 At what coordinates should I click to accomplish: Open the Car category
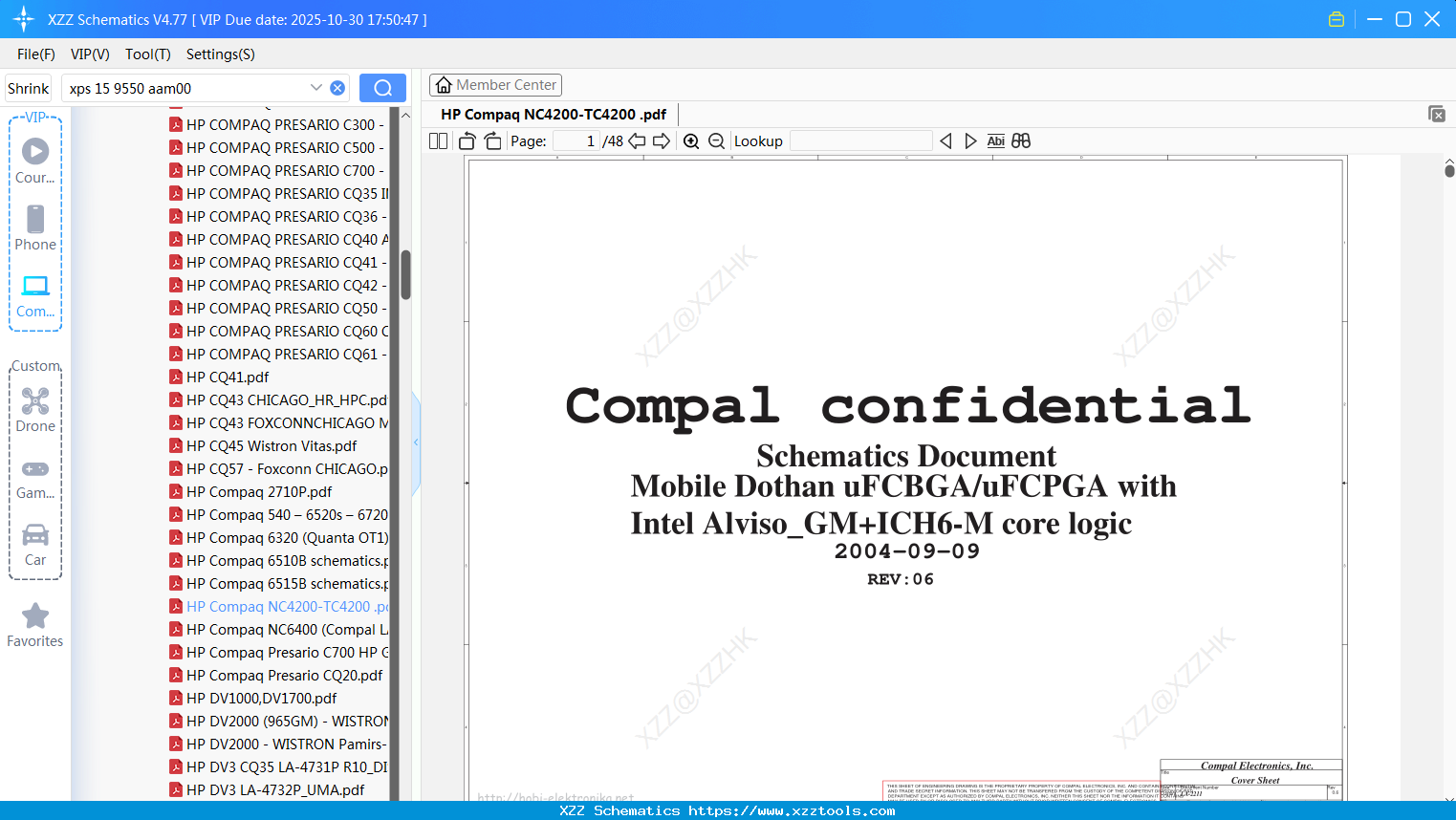tap(35, 545)
